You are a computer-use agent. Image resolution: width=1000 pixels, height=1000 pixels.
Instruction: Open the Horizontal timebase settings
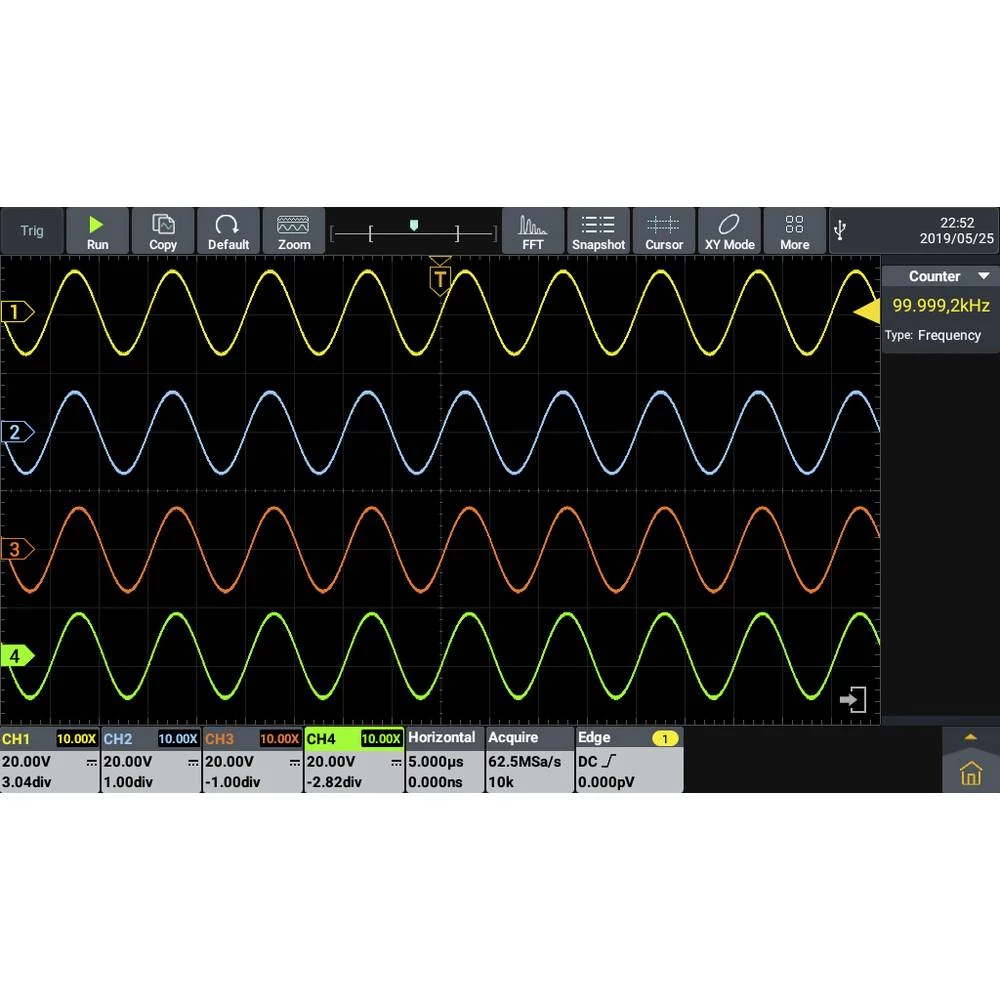pos(444,760)
